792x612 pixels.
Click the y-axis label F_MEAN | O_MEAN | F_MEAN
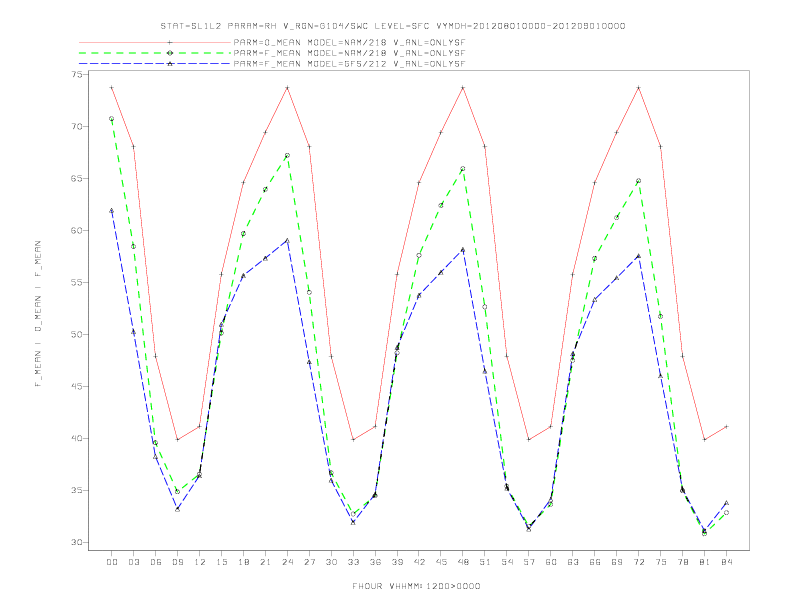point(38,314)
